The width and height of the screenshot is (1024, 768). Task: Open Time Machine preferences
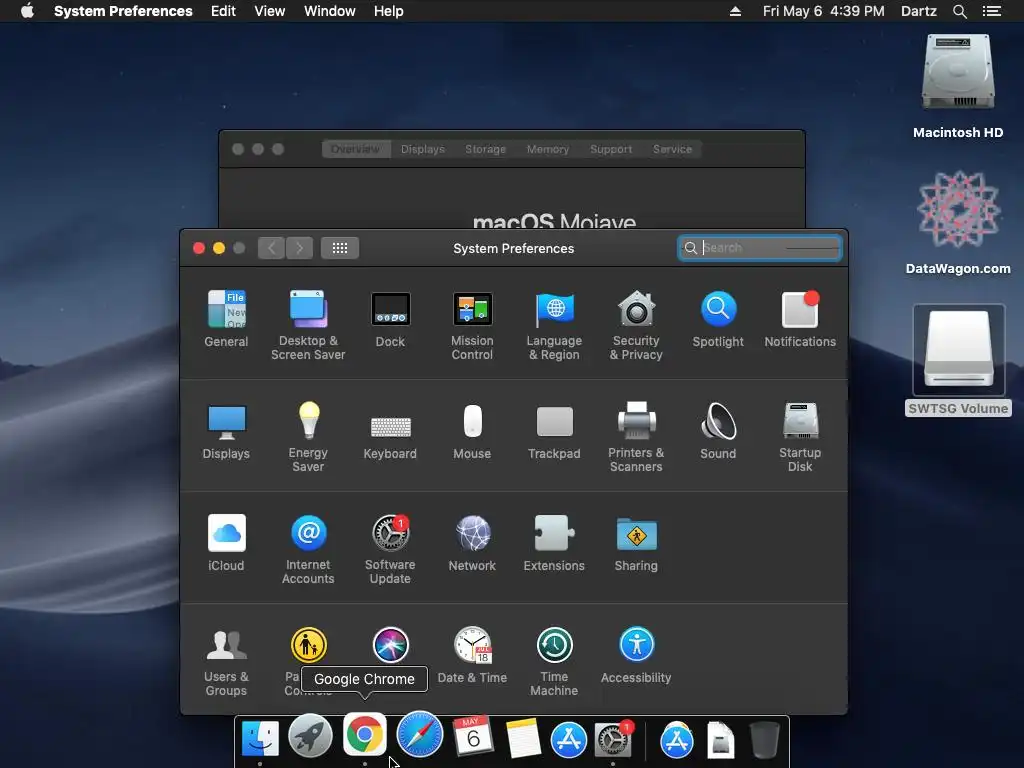pyautogui.click(x=554, y=662)
